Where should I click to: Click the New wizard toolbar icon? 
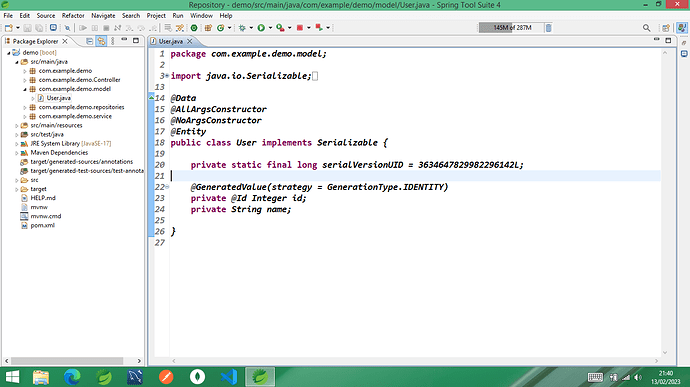tap(8, 28)
